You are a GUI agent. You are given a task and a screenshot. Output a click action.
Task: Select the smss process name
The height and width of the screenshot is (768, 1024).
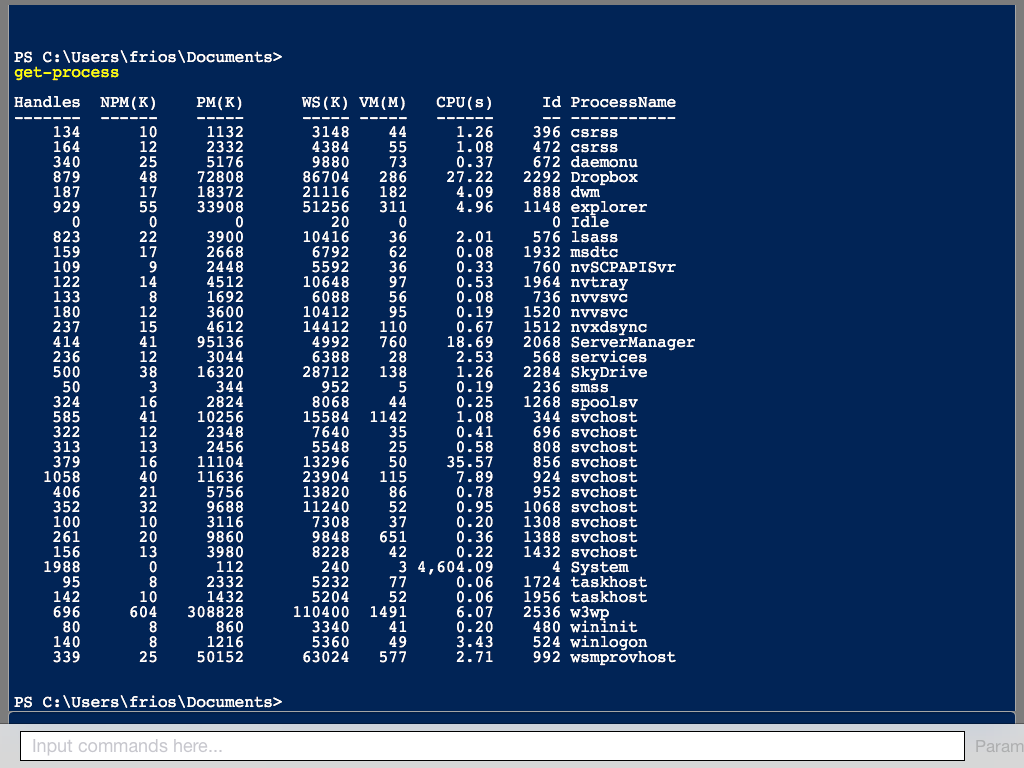click(590, 388)
